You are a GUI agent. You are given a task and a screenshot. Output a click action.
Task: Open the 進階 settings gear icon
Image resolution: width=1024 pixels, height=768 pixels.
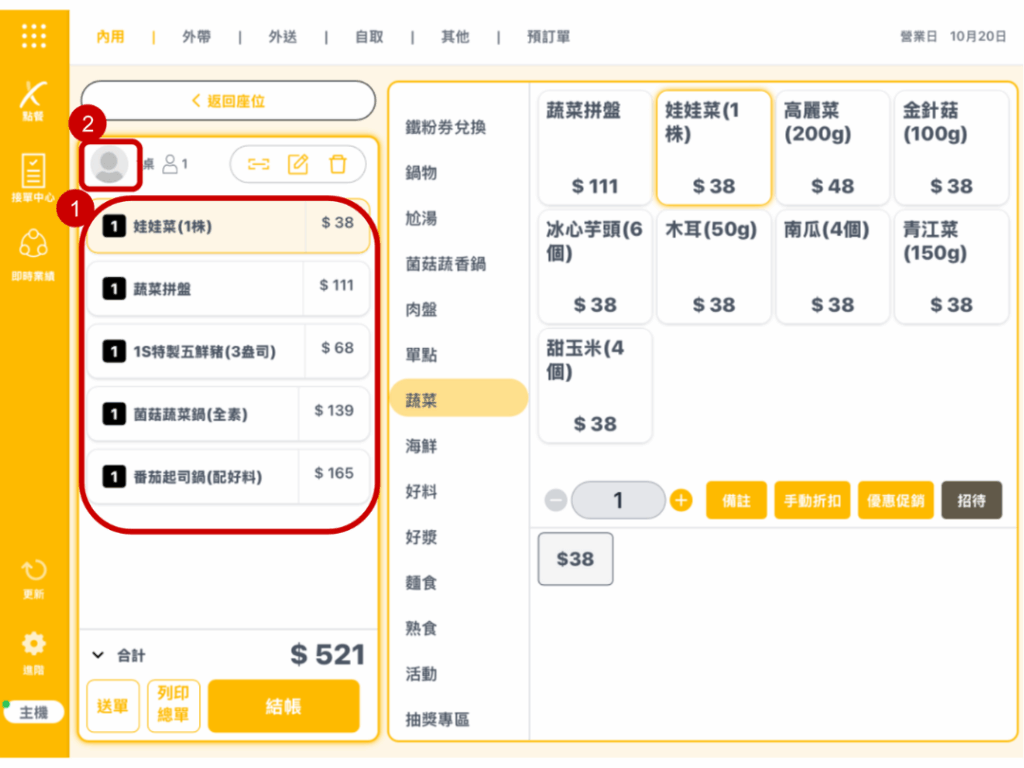[34, 650]
